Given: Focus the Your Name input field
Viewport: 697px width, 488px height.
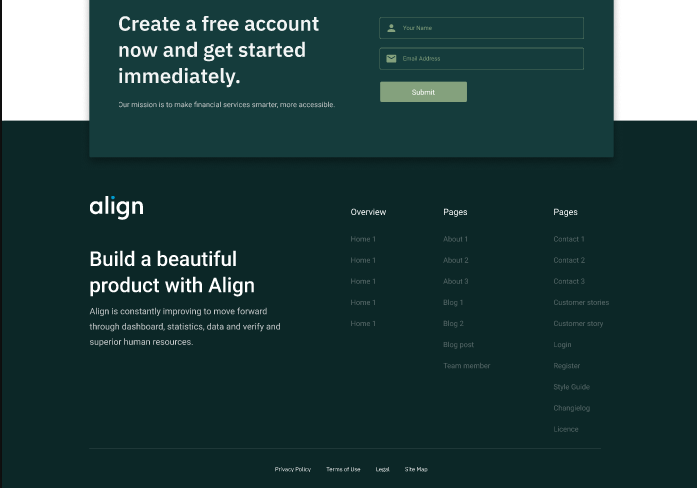Looking at the screenshot, I should (x=481, y=28).
